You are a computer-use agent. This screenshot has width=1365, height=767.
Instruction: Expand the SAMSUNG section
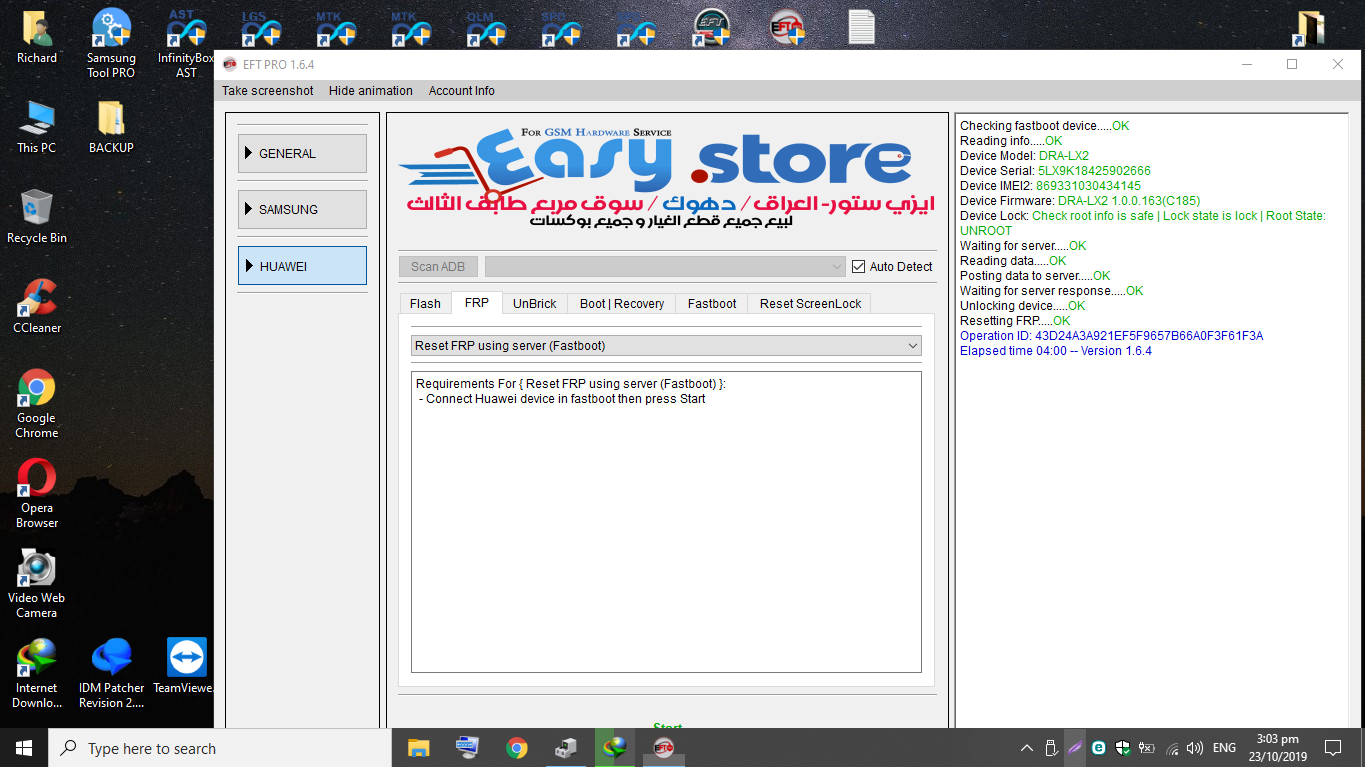pos(302,210)
